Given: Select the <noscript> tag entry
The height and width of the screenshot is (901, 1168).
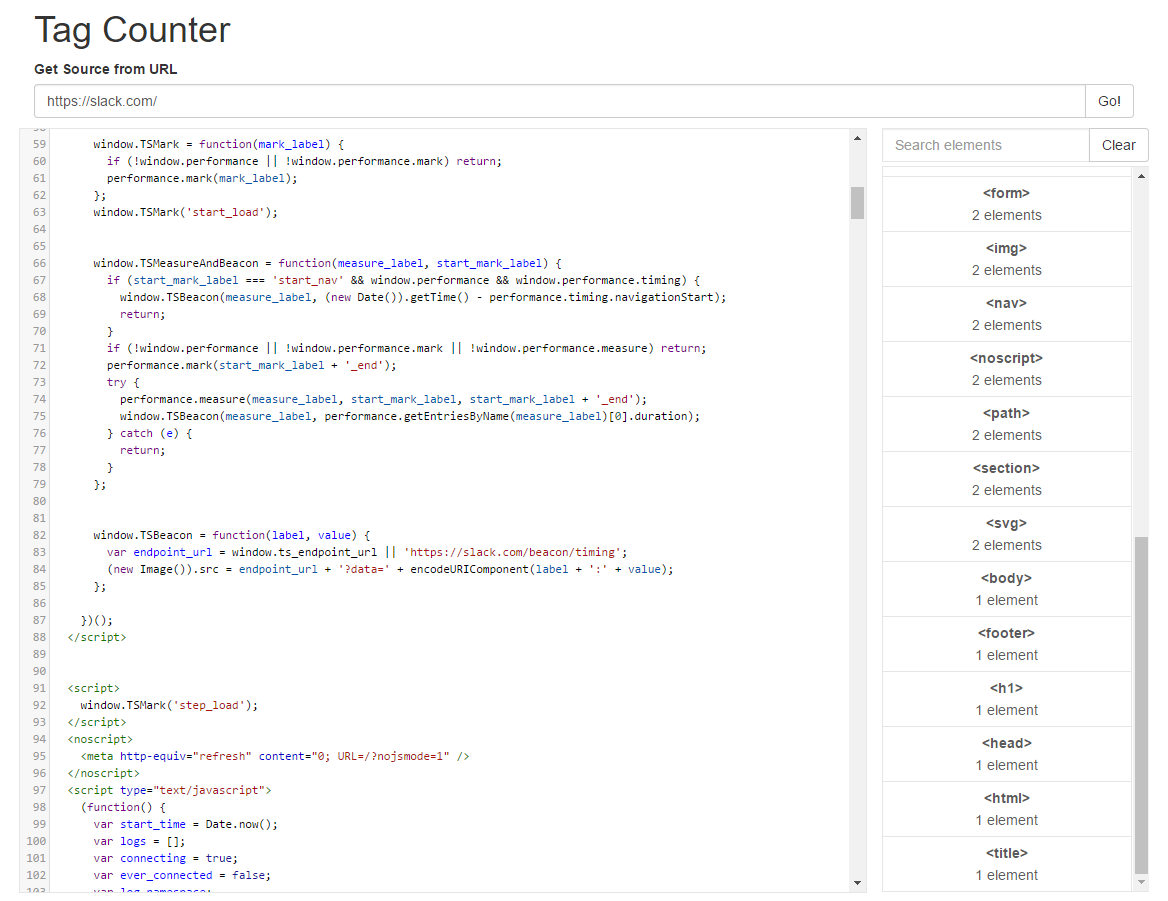Looking at the screenshot, I should pos(1006,369).
